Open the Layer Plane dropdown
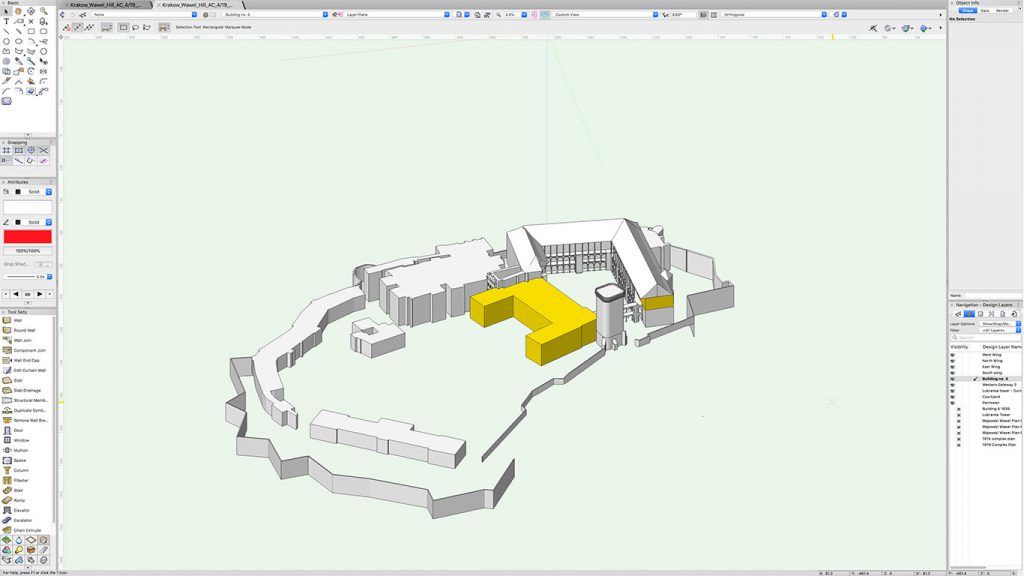Viewport: 1024px width, 576px height. (397, 14)
